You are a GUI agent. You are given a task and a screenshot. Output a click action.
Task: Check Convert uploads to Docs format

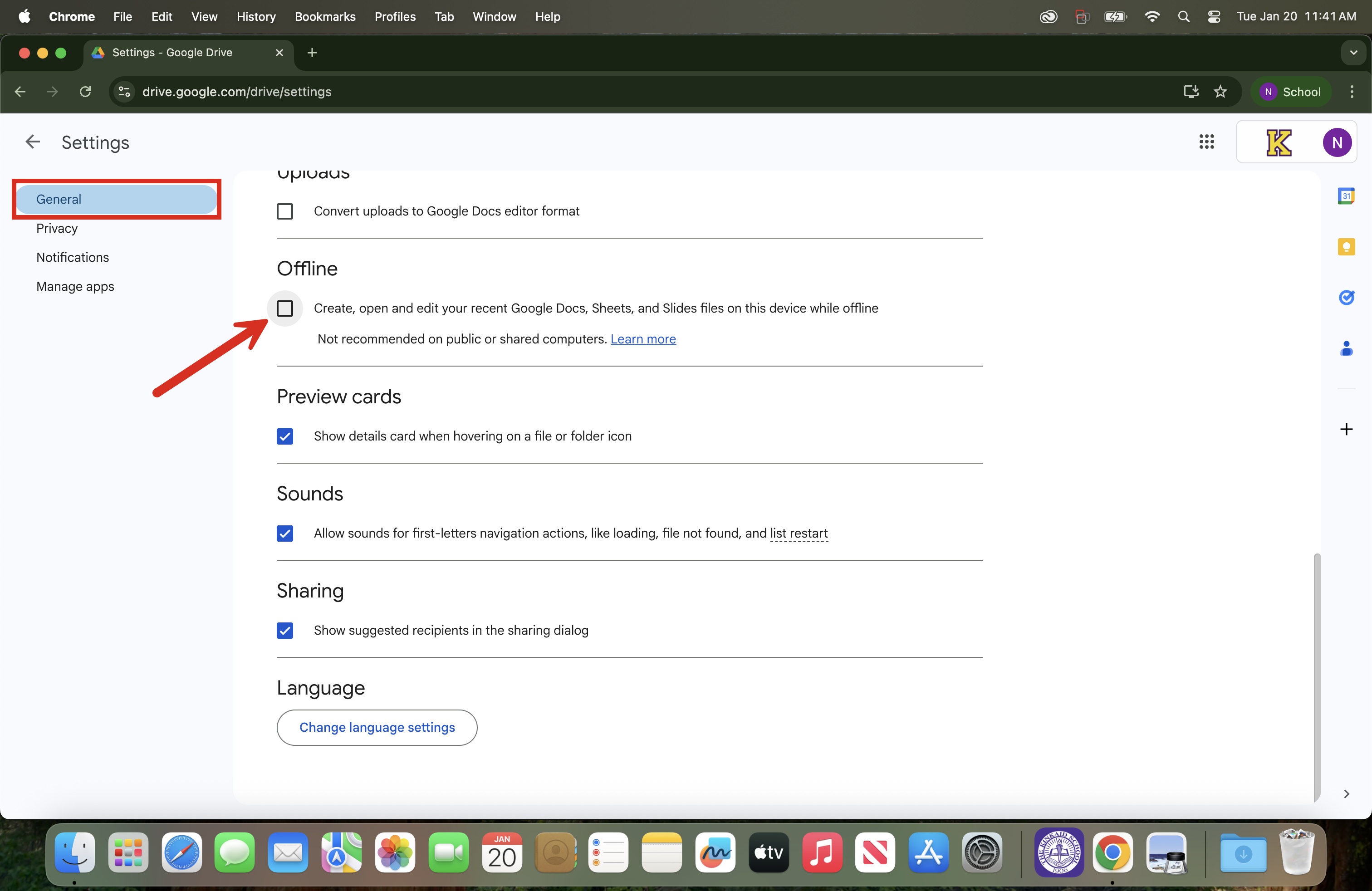285,211
